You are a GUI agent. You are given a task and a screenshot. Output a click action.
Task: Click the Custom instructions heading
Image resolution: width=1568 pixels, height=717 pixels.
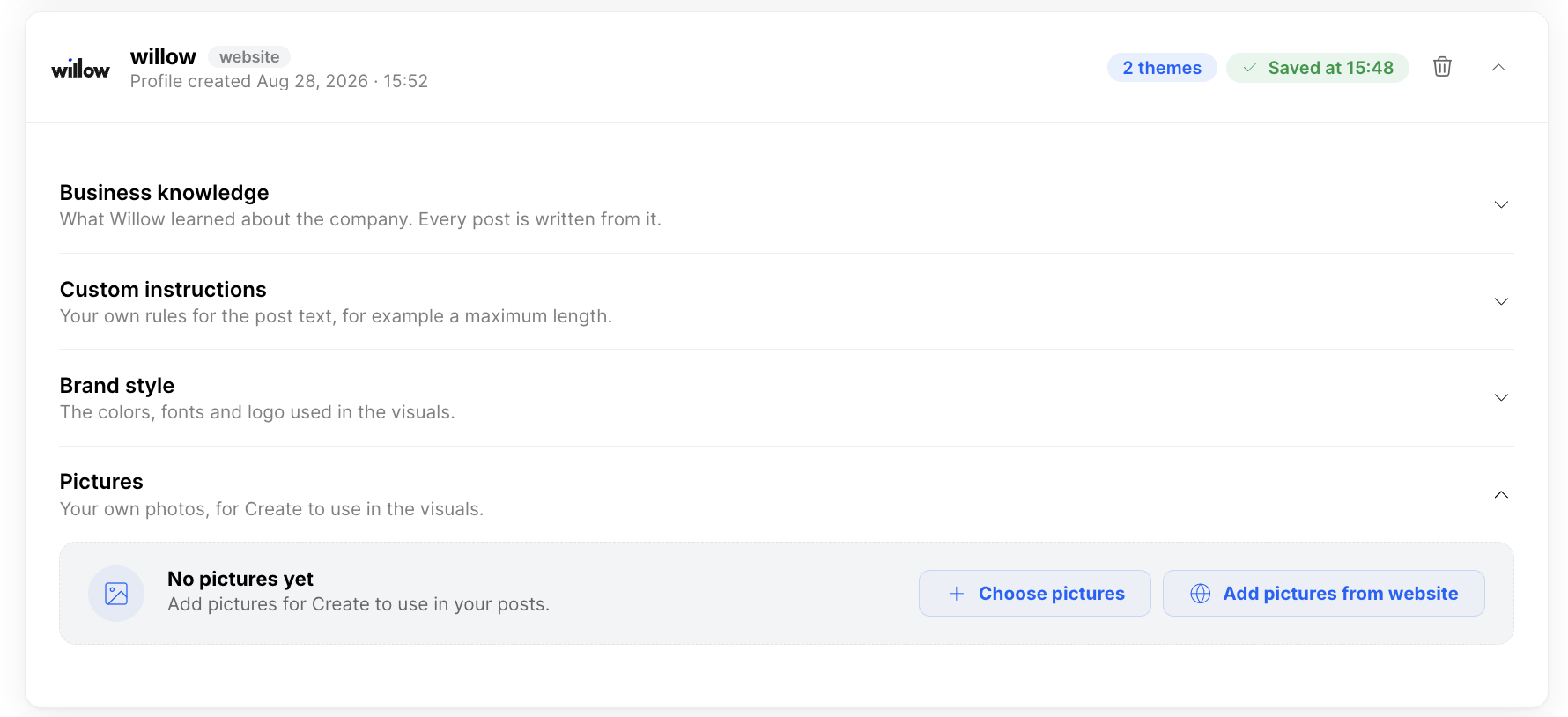pyautogui.click(x=163, y=290)
